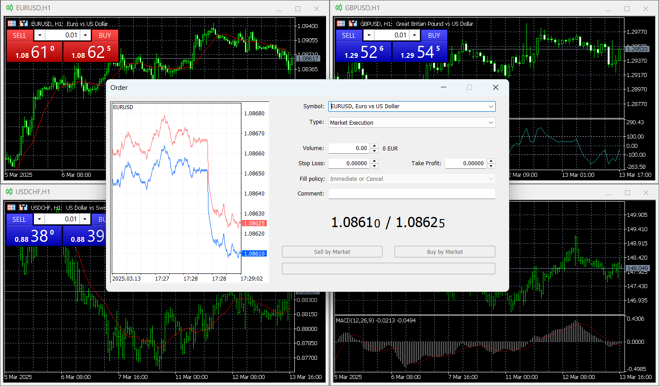Open the Fill policy dropdown in Order dialog

point(412,179)
